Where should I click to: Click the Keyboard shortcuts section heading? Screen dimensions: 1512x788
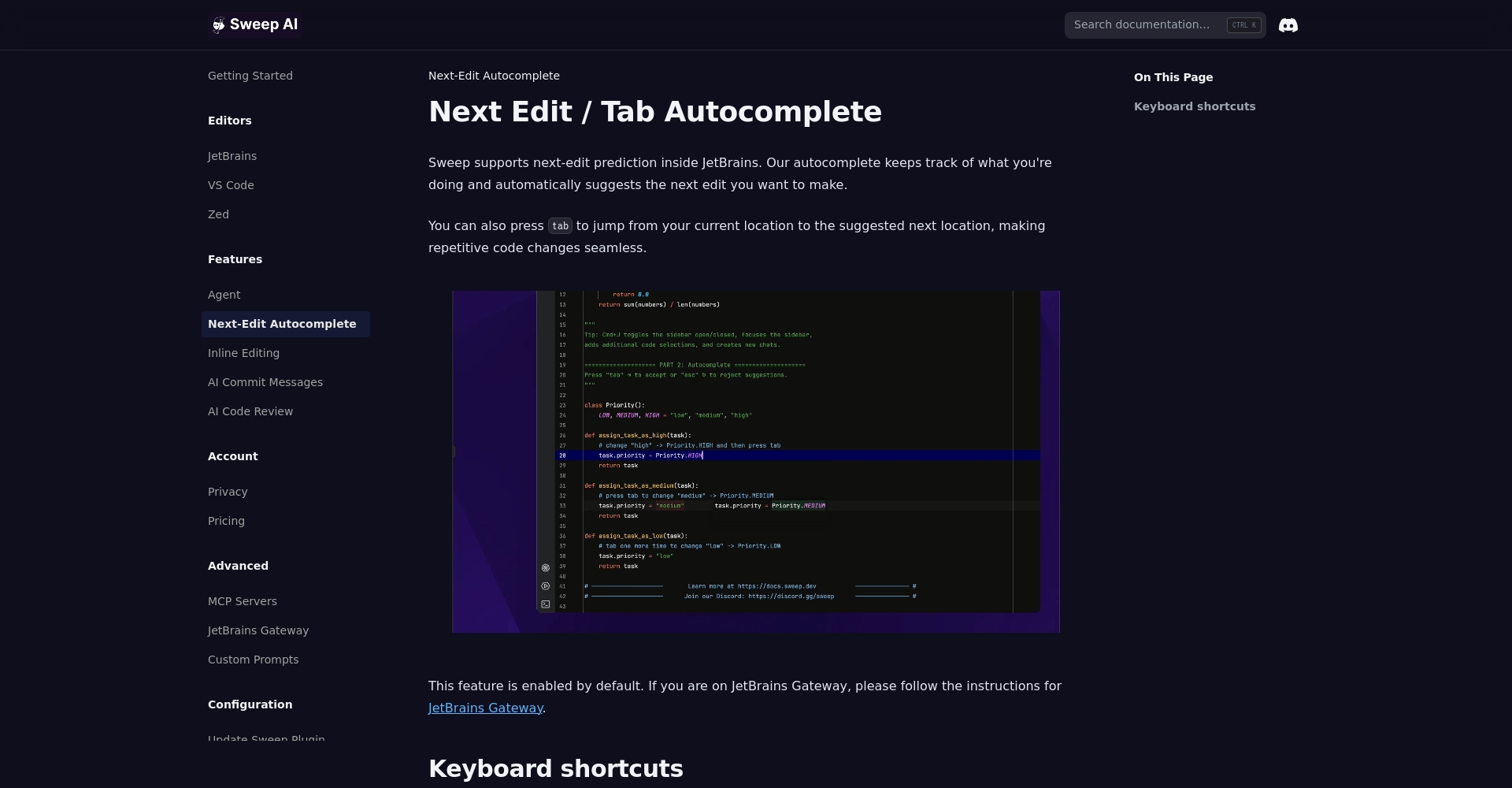[556, 768]
